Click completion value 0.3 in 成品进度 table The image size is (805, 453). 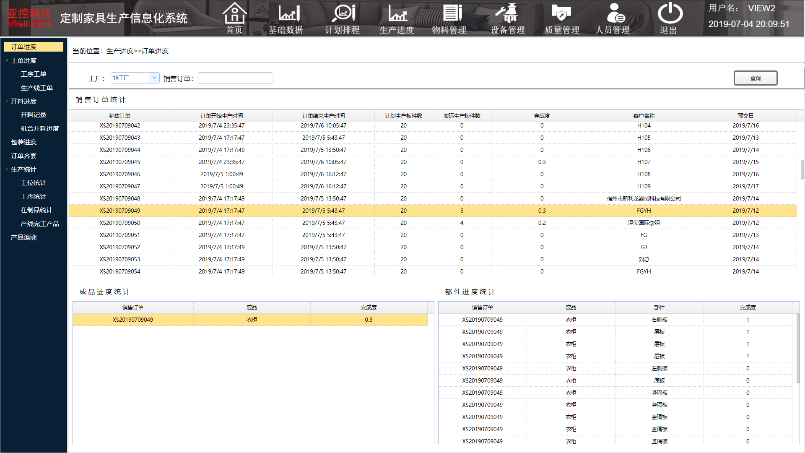[x=368, y=319]
